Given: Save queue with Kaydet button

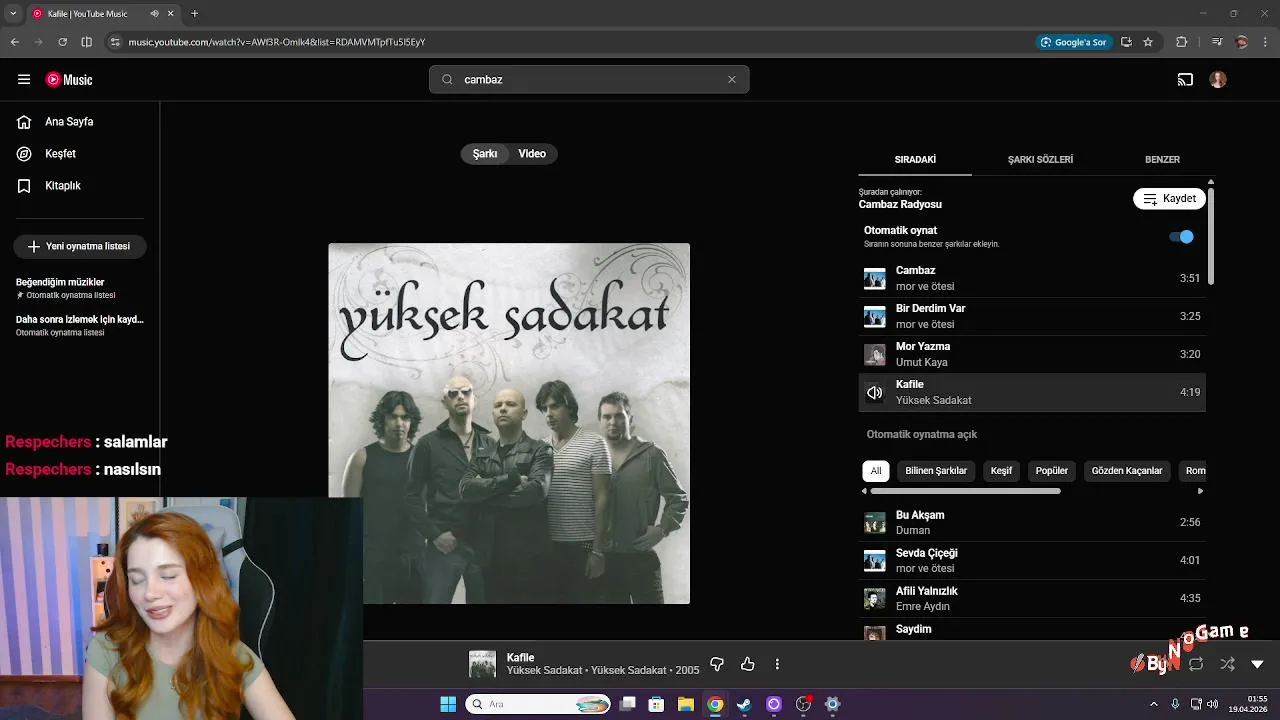Looking at the screenshot, I should click(1169, 199).
